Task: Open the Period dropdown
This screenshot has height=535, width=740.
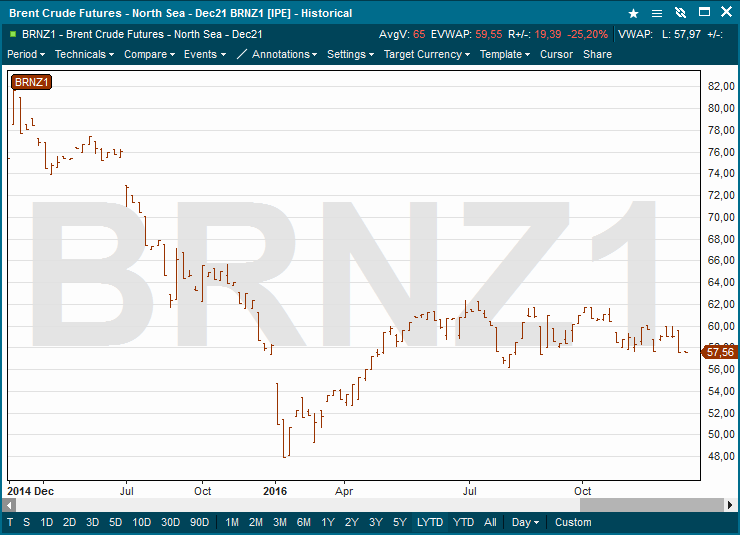Action: (26, 54)
